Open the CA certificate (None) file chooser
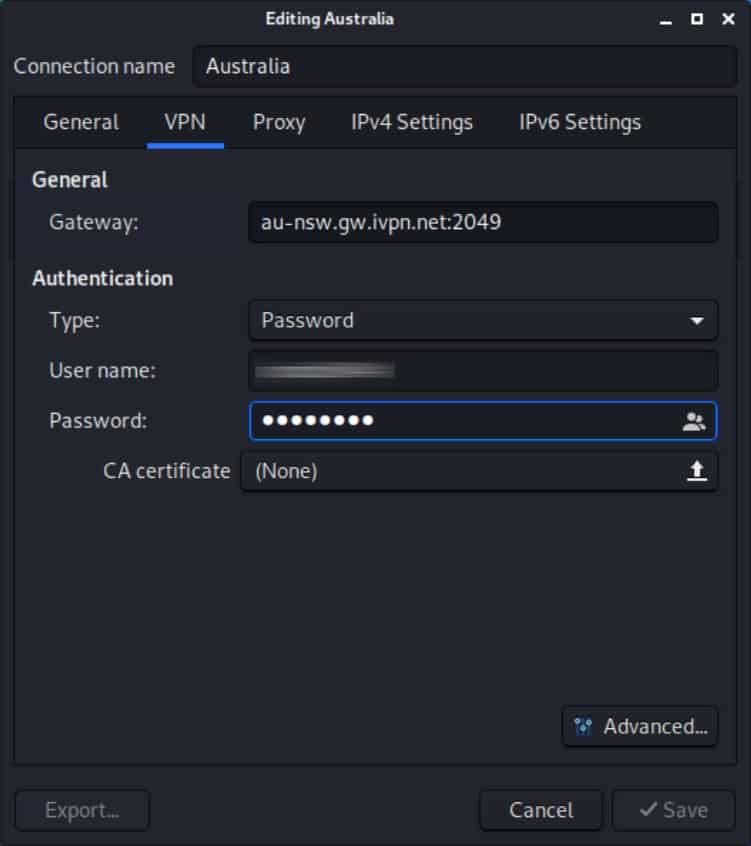 point(479,471)
